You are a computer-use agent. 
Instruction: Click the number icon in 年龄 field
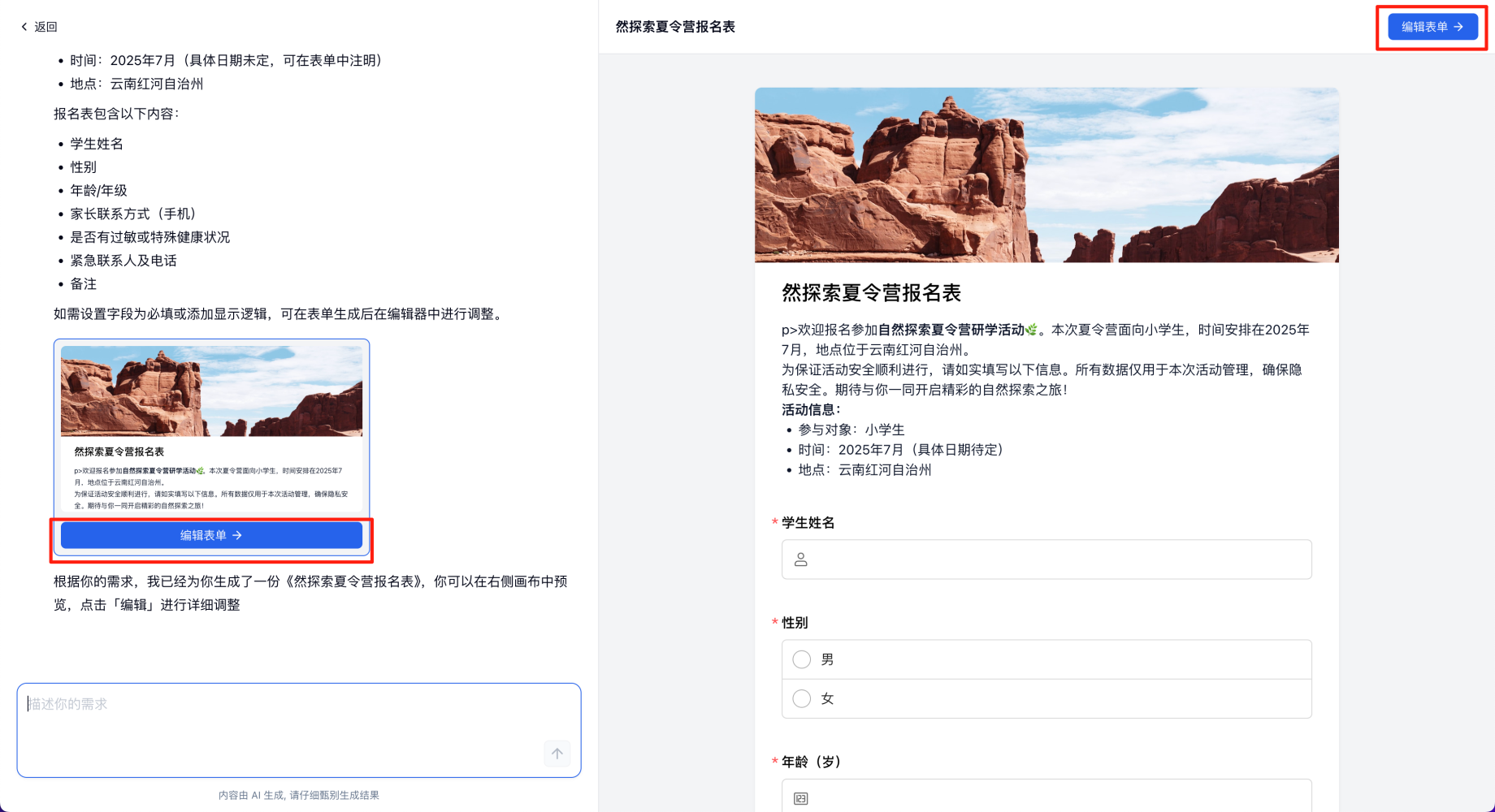[801, 798]
